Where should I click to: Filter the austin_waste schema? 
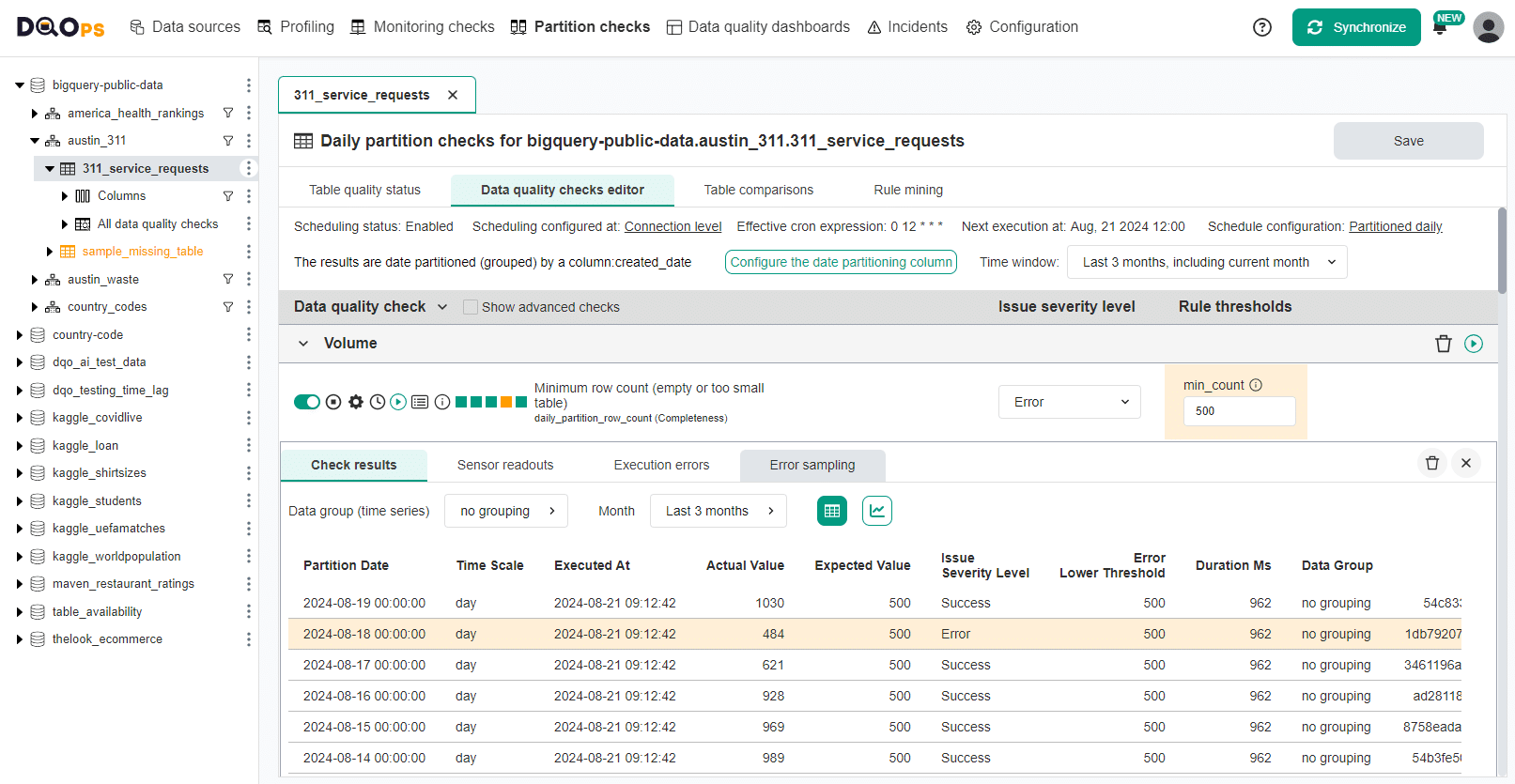coord(228,279)
